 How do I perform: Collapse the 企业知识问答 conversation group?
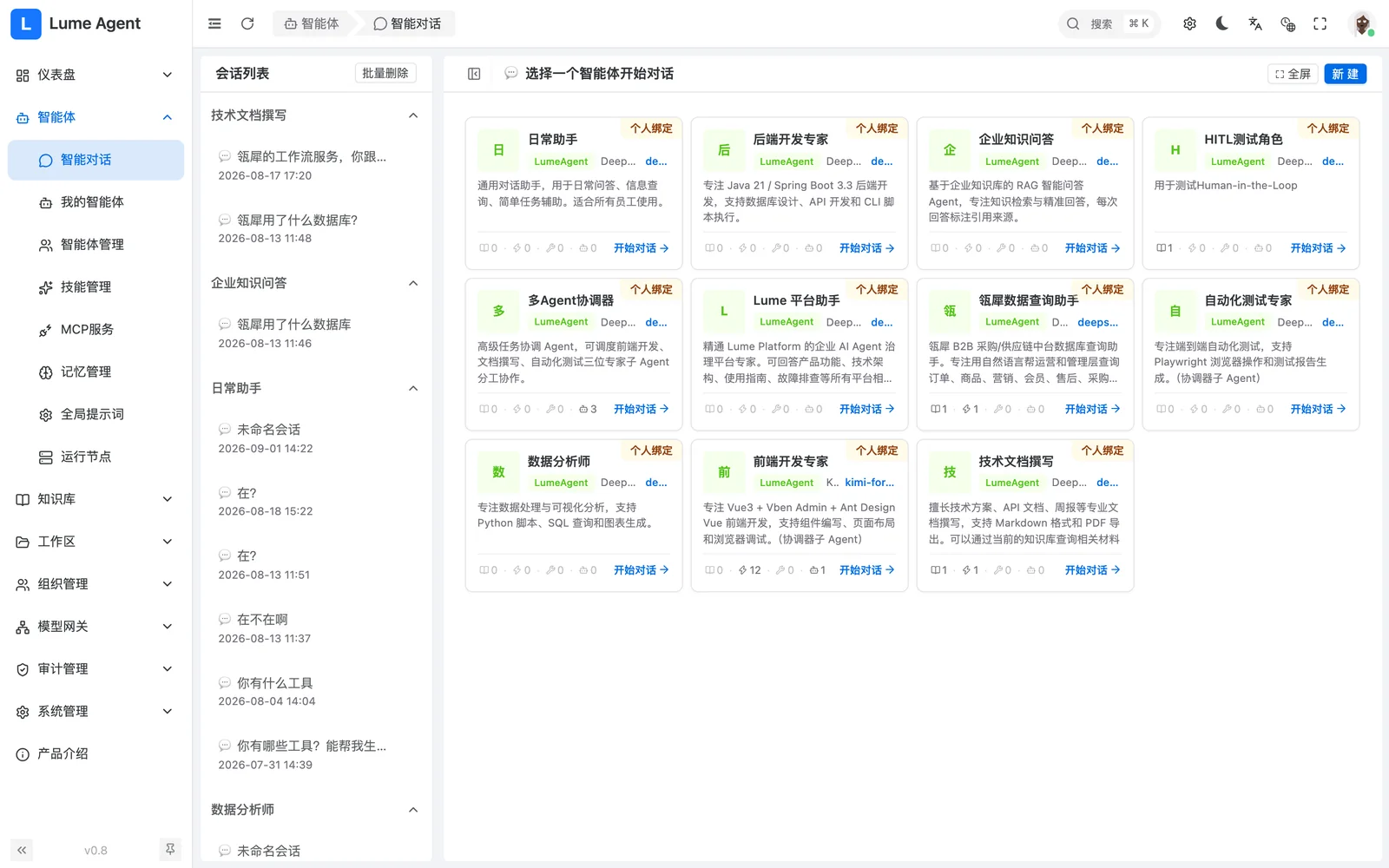click(x=413, y=283)
